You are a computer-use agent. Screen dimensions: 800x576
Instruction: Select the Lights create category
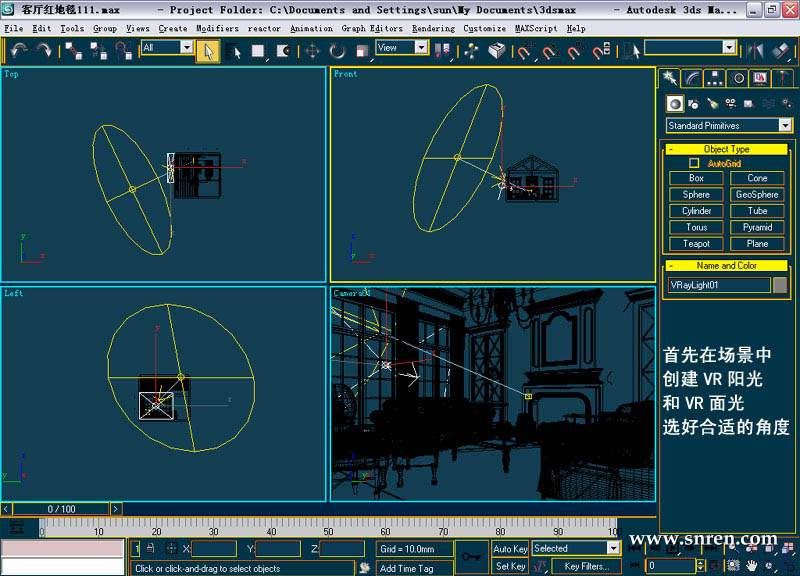[x=712, y=104]
